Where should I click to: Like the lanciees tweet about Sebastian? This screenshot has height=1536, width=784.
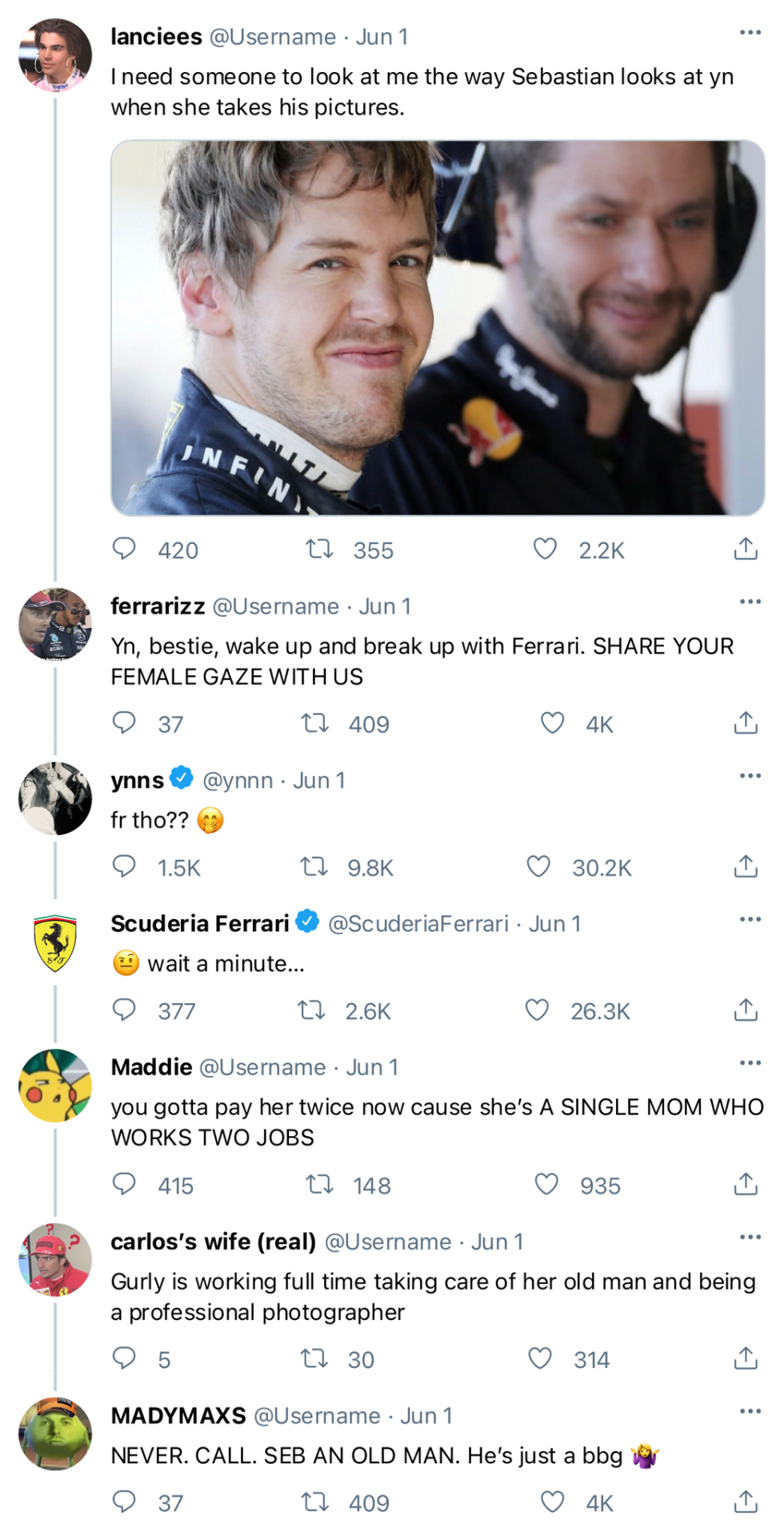tap(545, 549)
